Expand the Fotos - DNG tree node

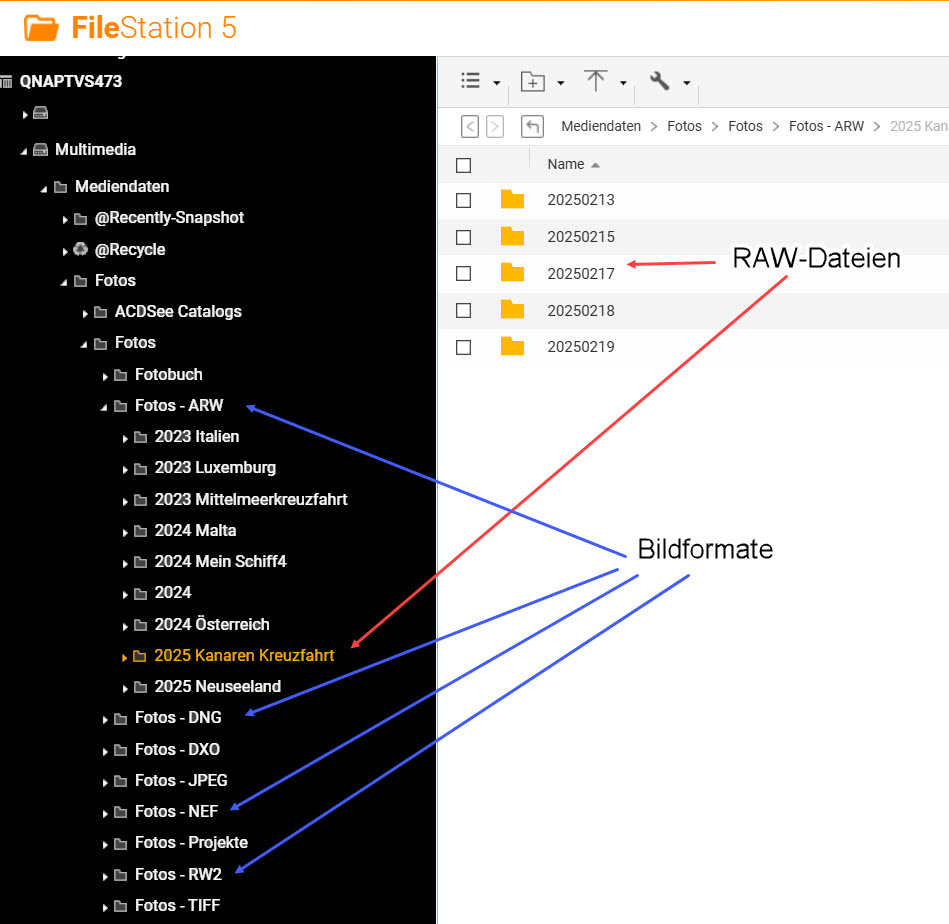(105, 719)
